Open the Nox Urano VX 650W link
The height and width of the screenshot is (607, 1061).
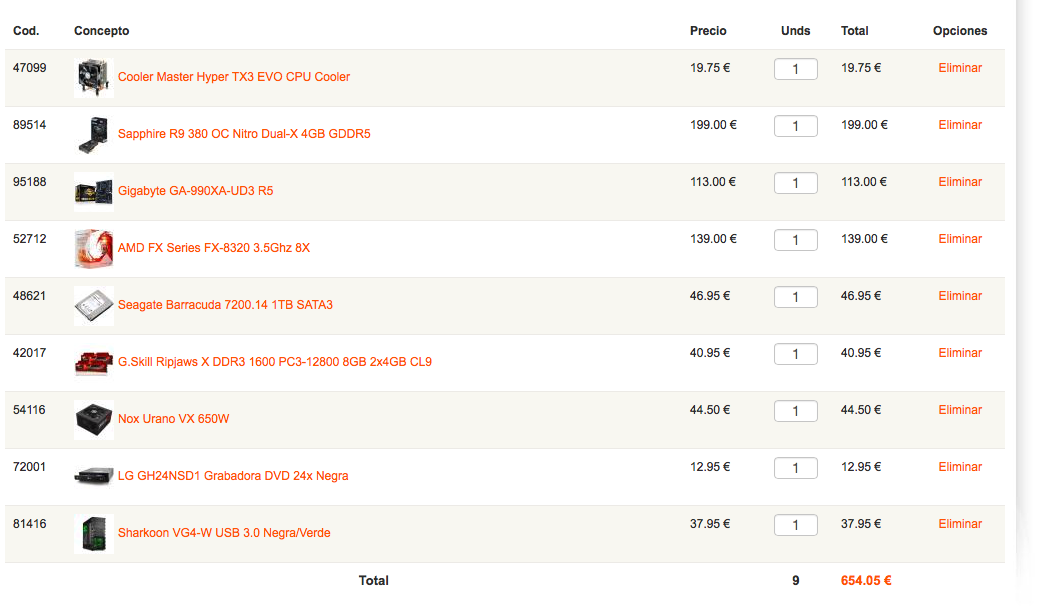coord(173,419)
